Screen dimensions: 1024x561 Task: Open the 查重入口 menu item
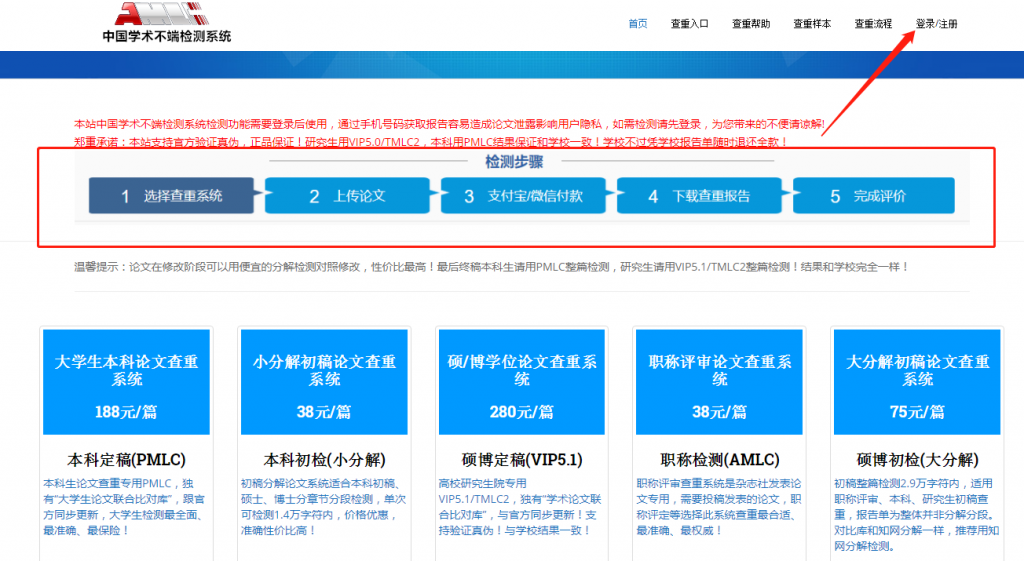click(x=690, y=24)
